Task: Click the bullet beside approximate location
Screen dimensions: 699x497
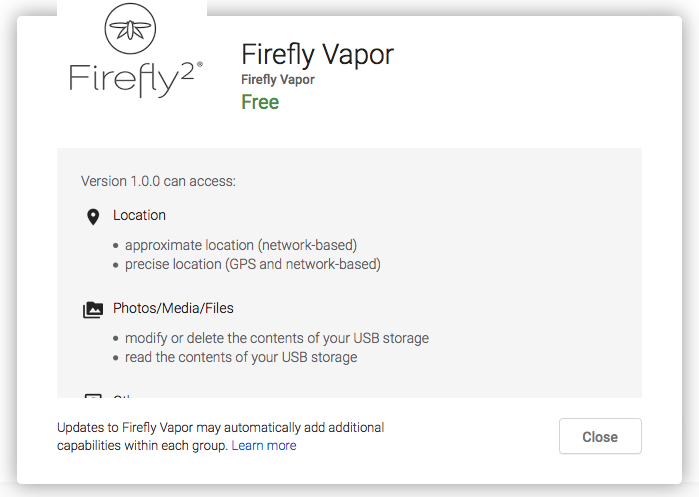Action: point(116,246)
